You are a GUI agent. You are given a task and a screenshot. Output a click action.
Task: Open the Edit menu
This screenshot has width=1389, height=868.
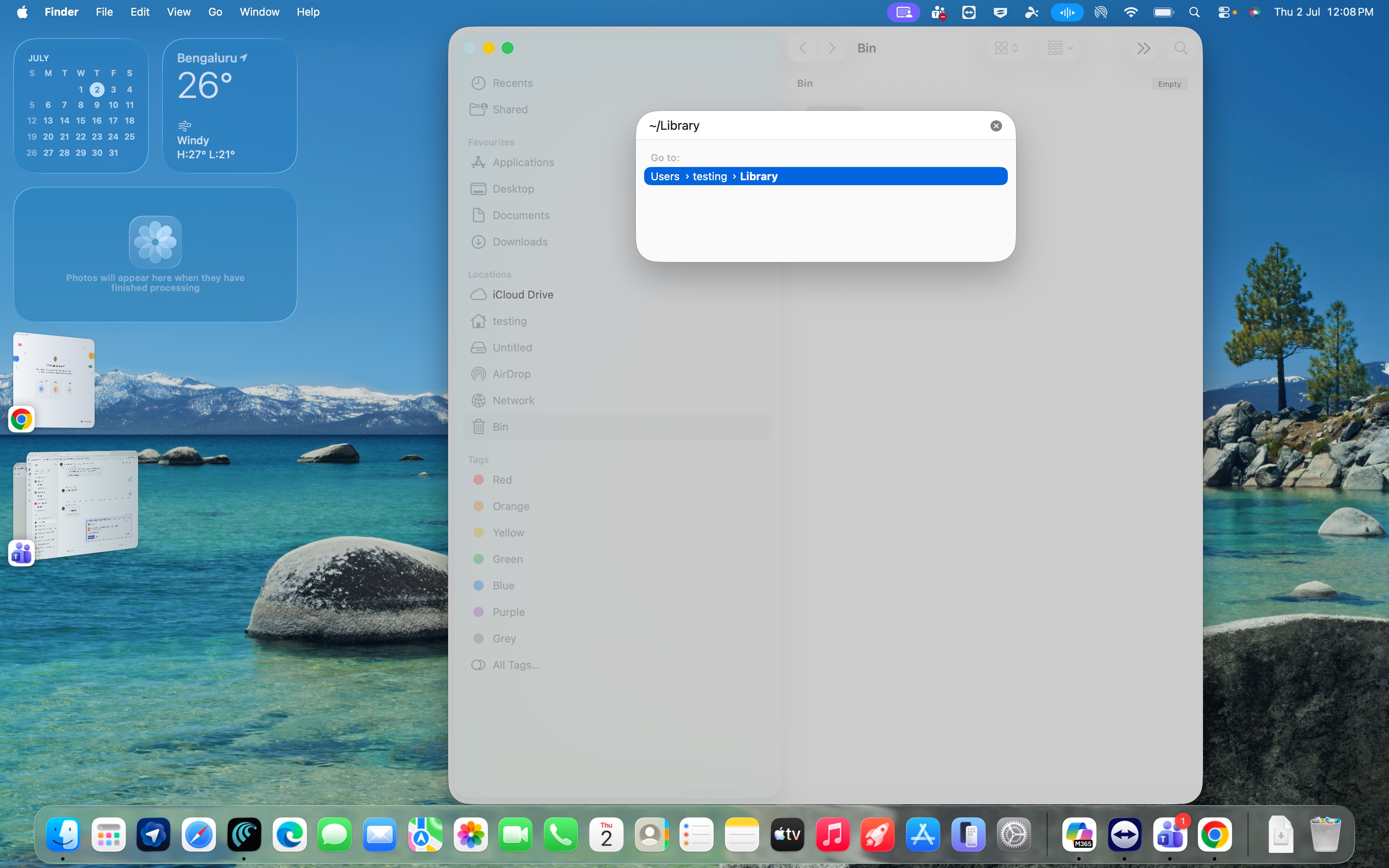[x=139, y=12]
